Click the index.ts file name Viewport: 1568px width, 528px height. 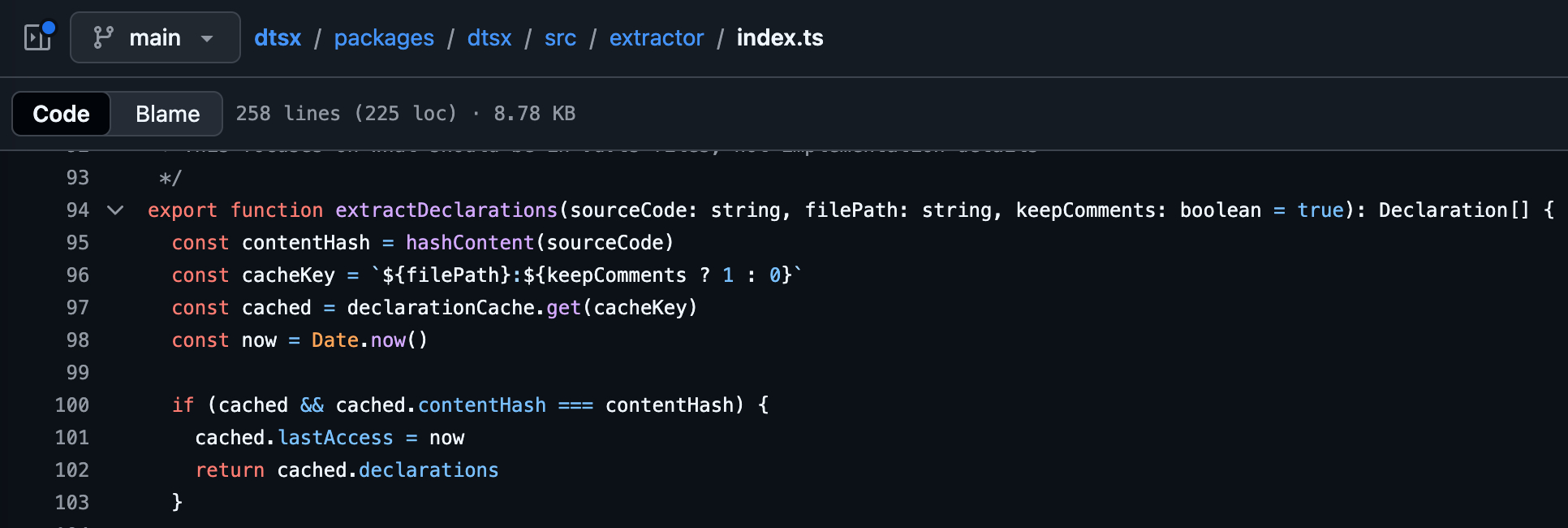click(x=780, y=37)
